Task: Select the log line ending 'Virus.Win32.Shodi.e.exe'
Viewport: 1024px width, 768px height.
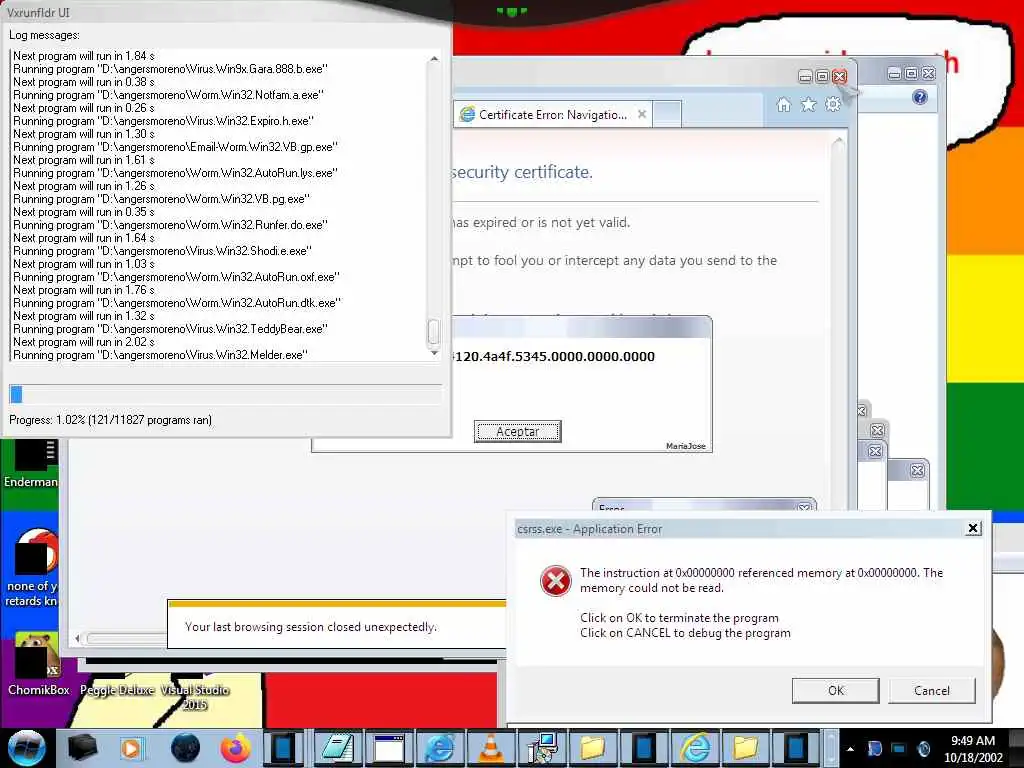Action: click(x=163, y=251)
